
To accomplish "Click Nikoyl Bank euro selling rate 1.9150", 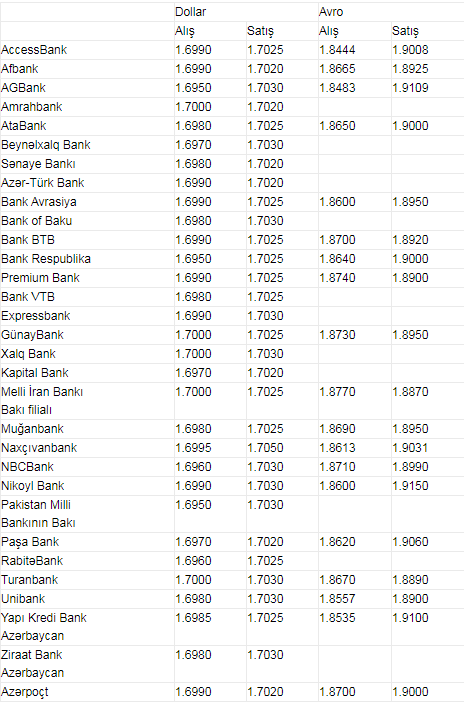I will tap(410, 486).
